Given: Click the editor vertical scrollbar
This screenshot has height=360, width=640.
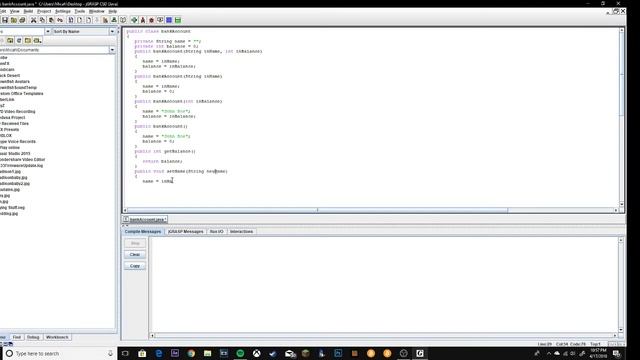Looking at the screenshot, I should coord(622,117).
